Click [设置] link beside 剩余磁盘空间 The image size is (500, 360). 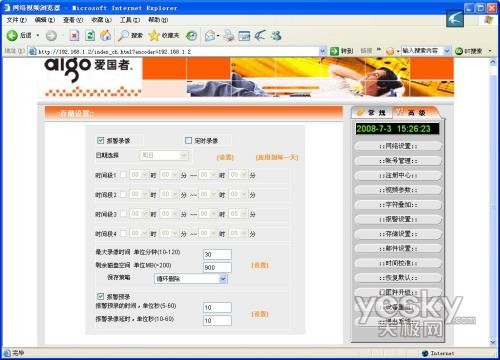(x=260, y=265)
